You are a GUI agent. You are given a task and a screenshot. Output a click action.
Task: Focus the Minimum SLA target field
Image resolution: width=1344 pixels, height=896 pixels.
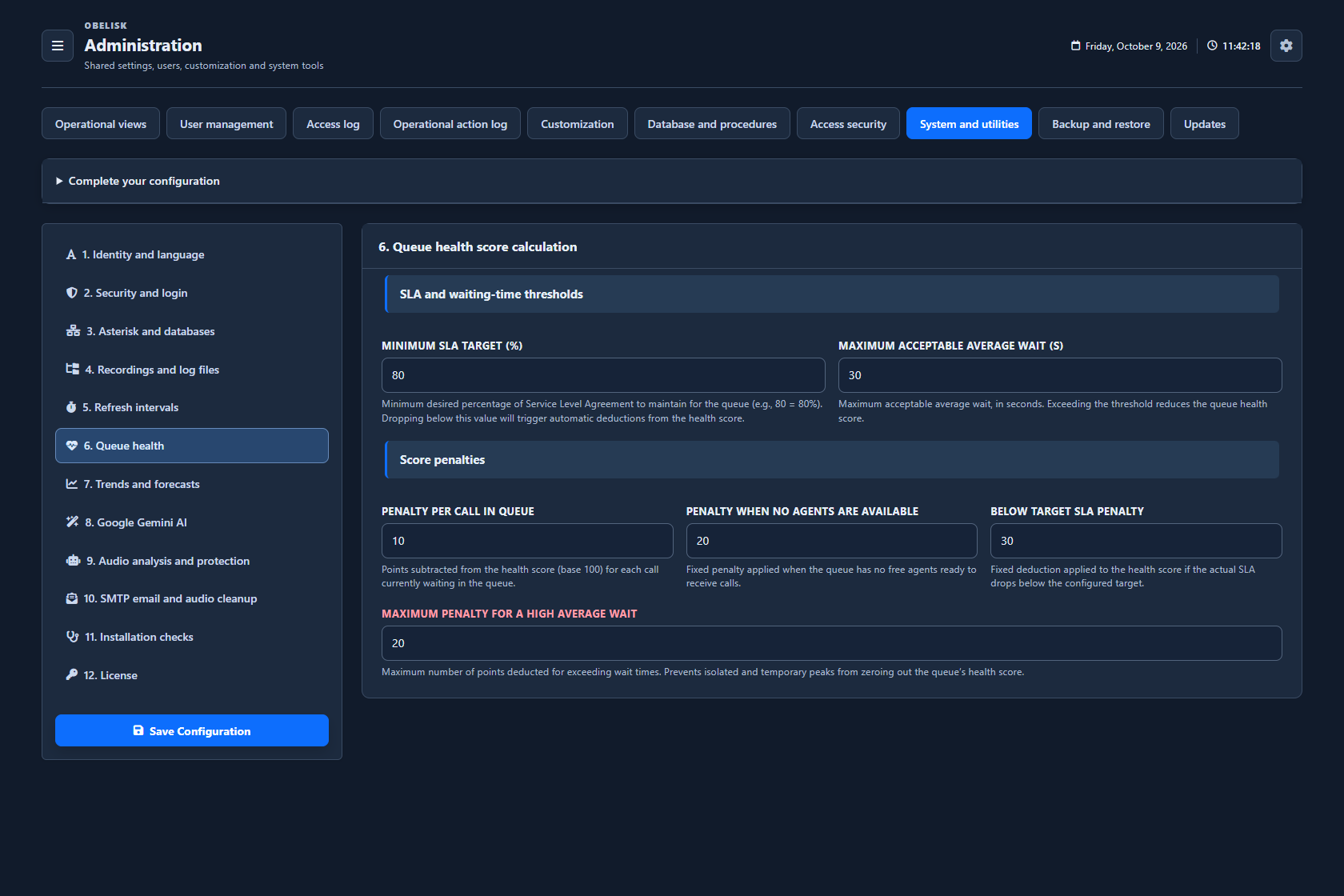pyautogui.click(x=603, y=375)
